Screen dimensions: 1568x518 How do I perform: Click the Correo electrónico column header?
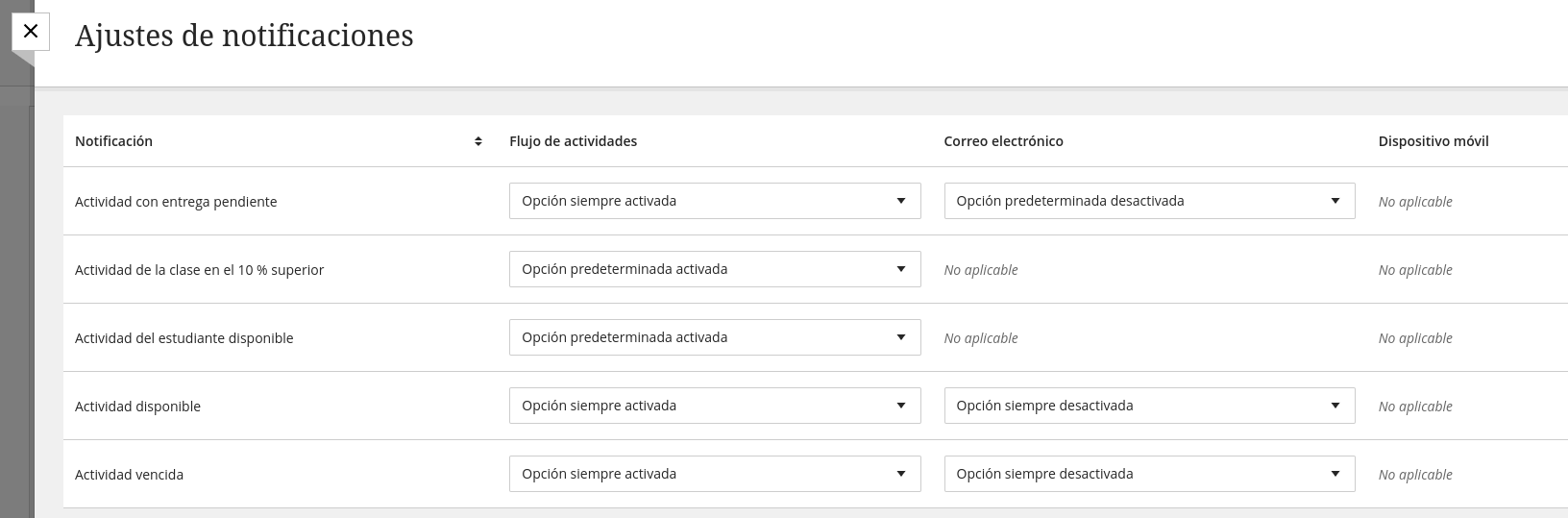click(x=1003, y=141)
